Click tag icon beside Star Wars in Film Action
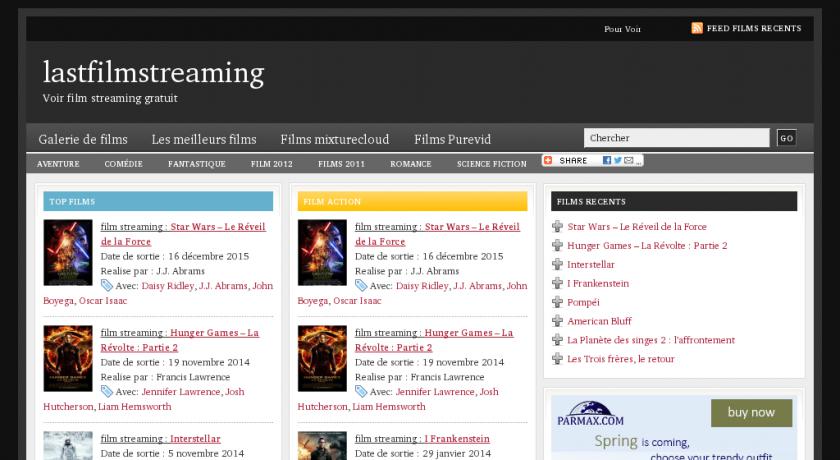The width and height of the screenshot is (840, 460). [x=361, y=285]
